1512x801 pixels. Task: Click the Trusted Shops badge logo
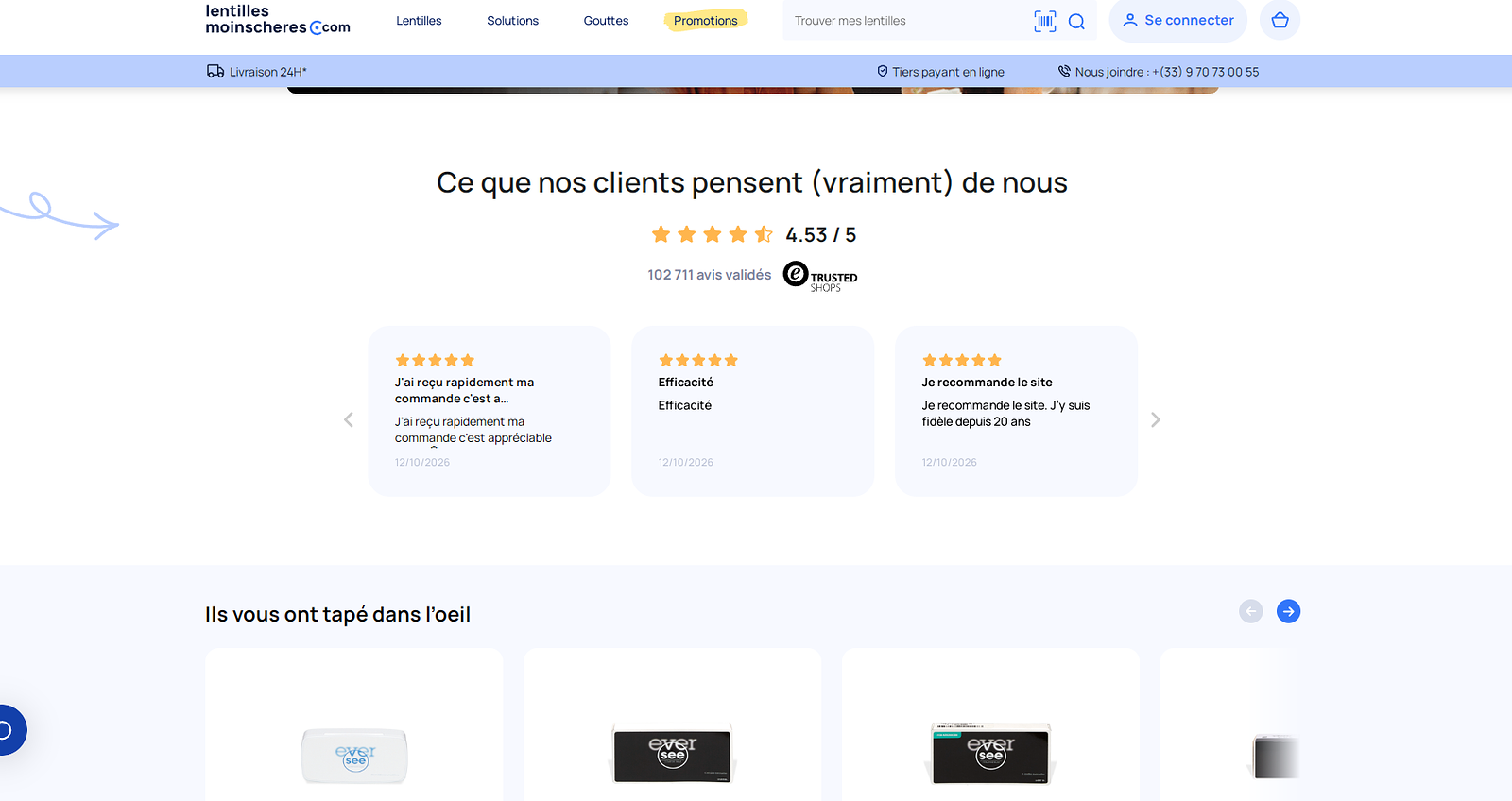click(x=820, y=276)
